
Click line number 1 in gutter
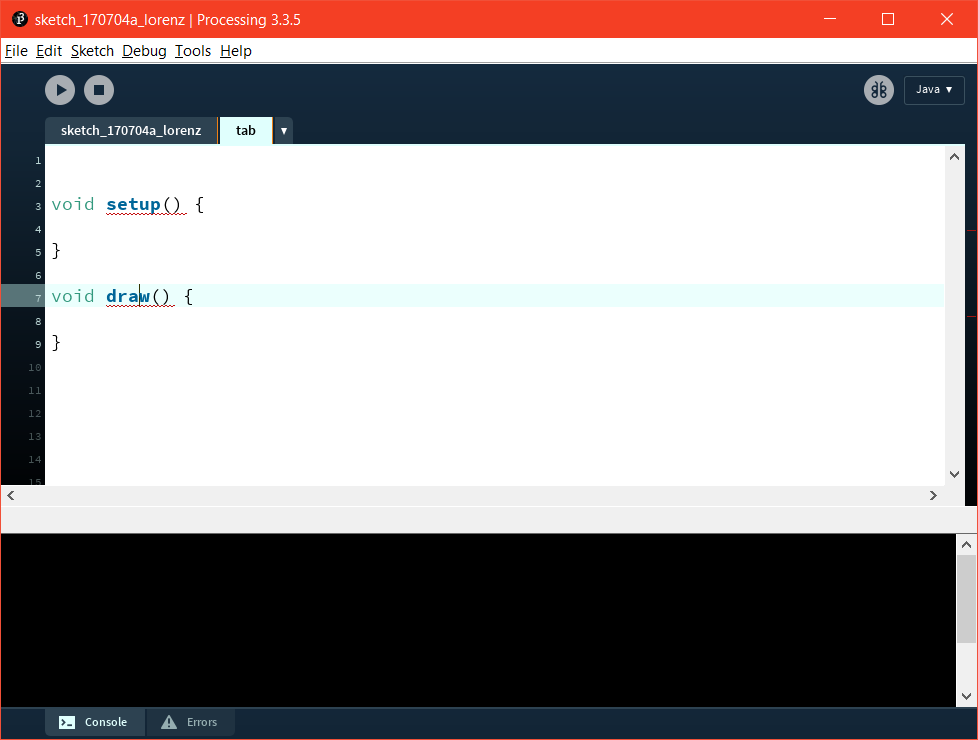coord(38,161)
